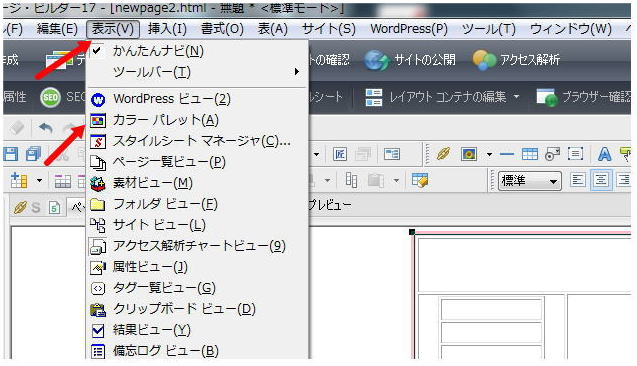The width and height of the screenshot is (637, 366).
Task: Choose 素材ビュー(M) entry
Action: click(197, 184)
